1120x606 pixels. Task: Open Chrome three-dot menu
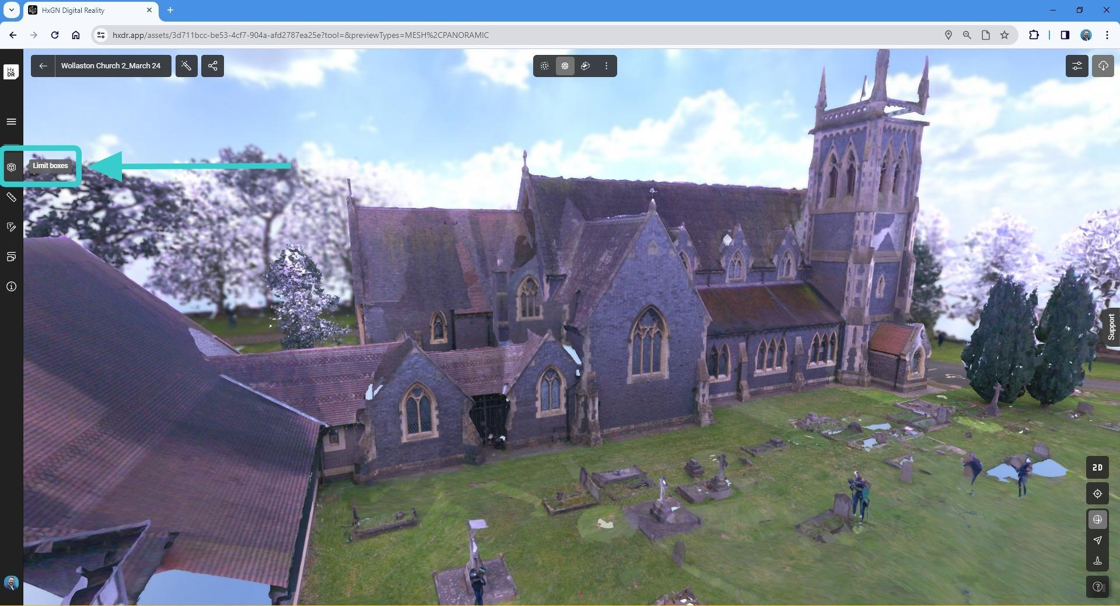point(1107,35)
